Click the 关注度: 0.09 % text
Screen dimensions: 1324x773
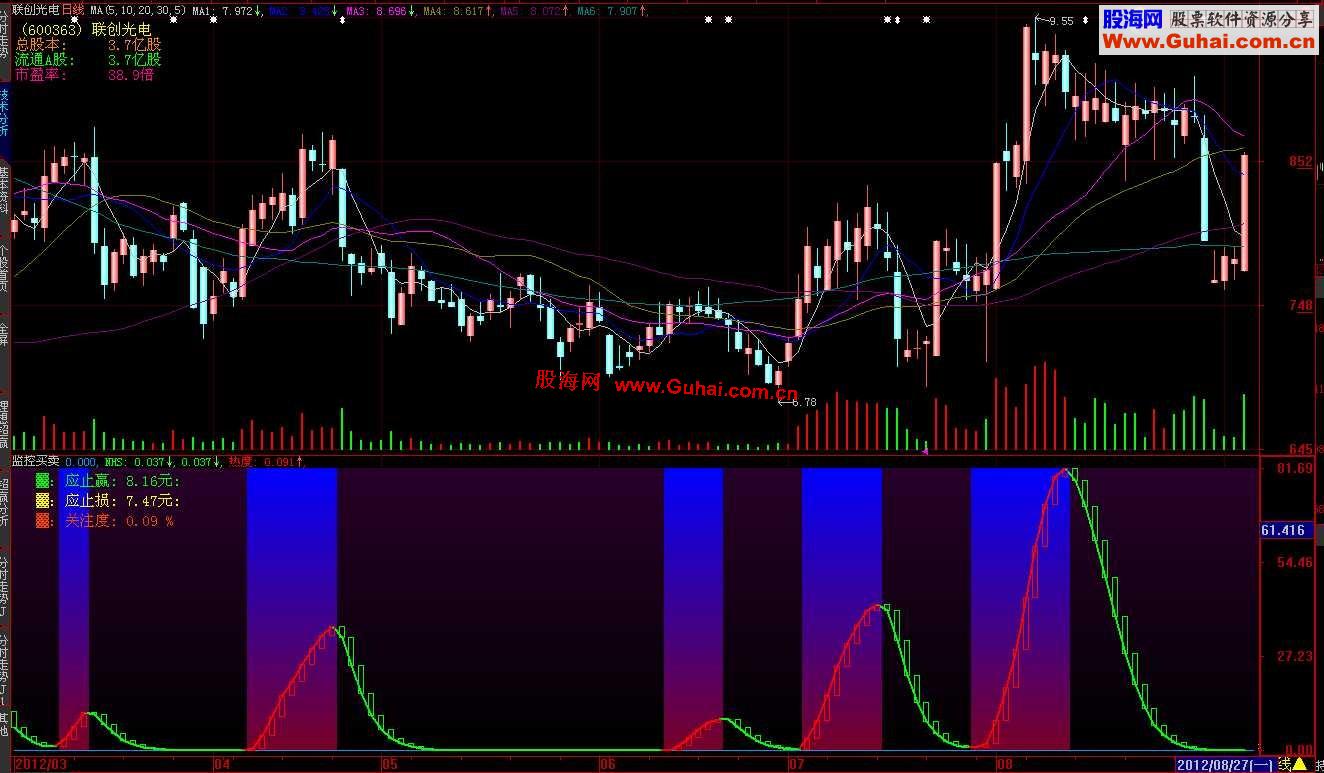(x=119, y=521)
